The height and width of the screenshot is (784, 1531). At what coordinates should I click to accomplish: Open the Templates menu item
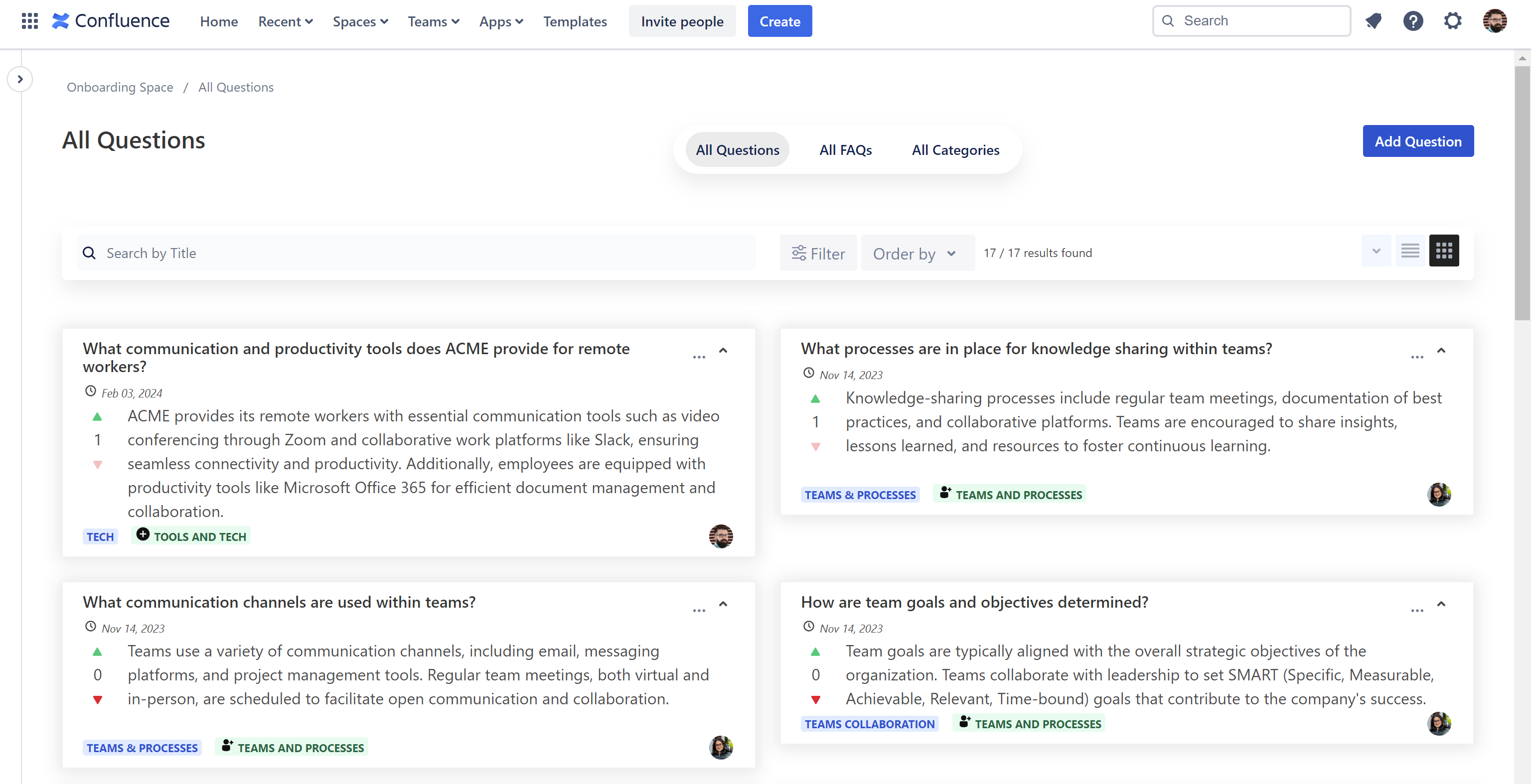click(574, 21)
